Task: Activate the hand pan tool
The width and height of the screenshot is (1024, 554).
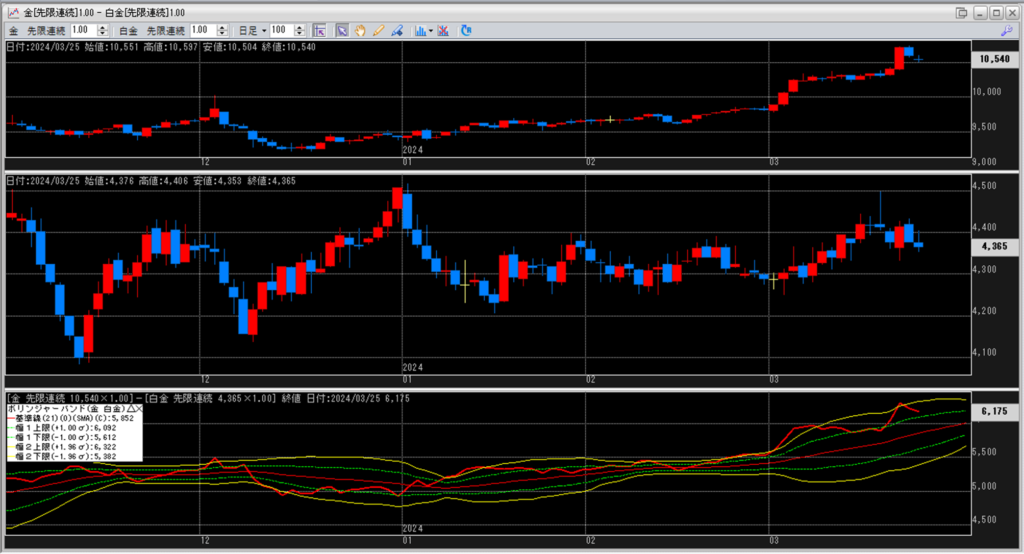Action: click(x=360, y=31)
